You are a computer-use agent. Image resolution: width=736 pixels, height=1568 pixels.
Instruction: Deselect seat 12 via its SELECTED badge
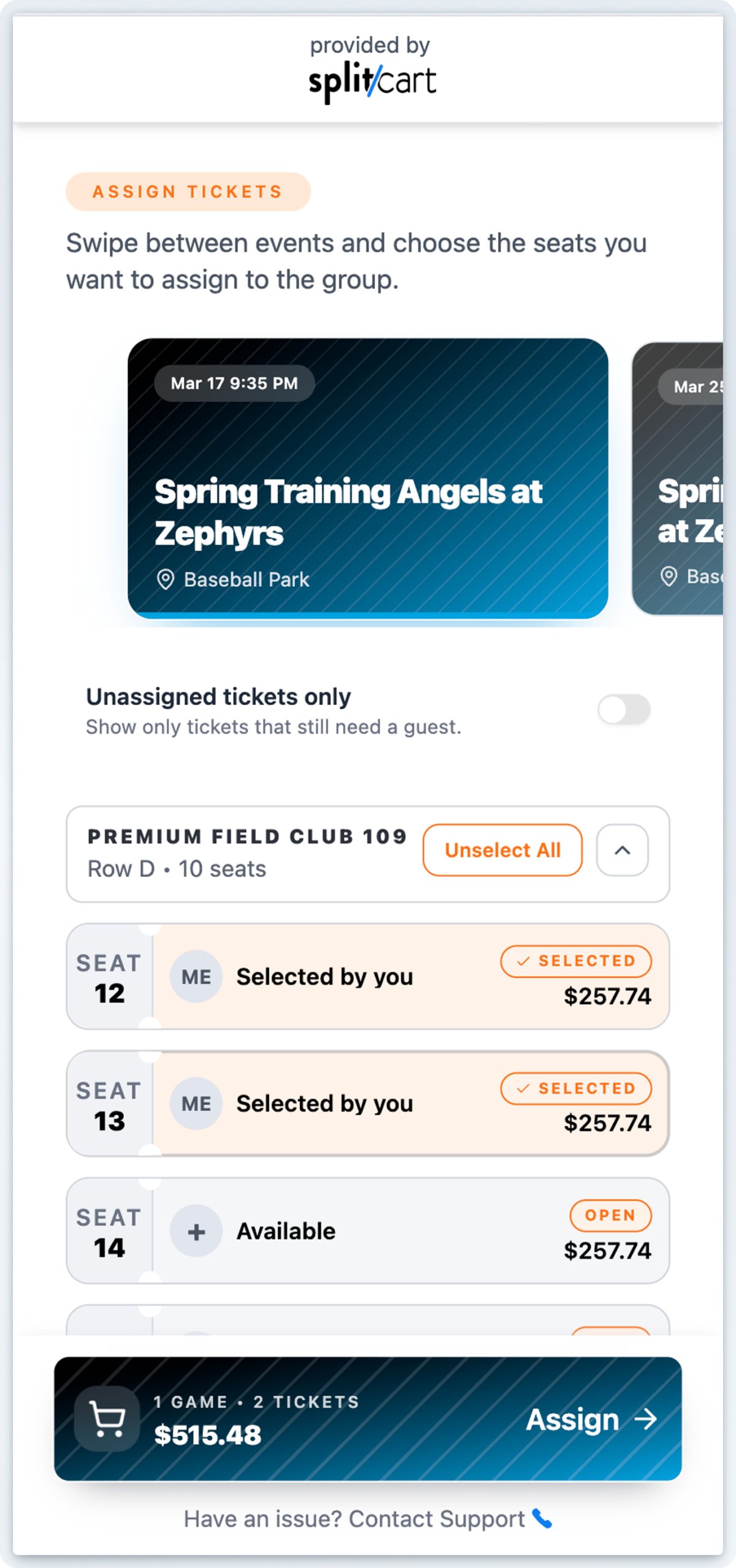click(576, 961)
